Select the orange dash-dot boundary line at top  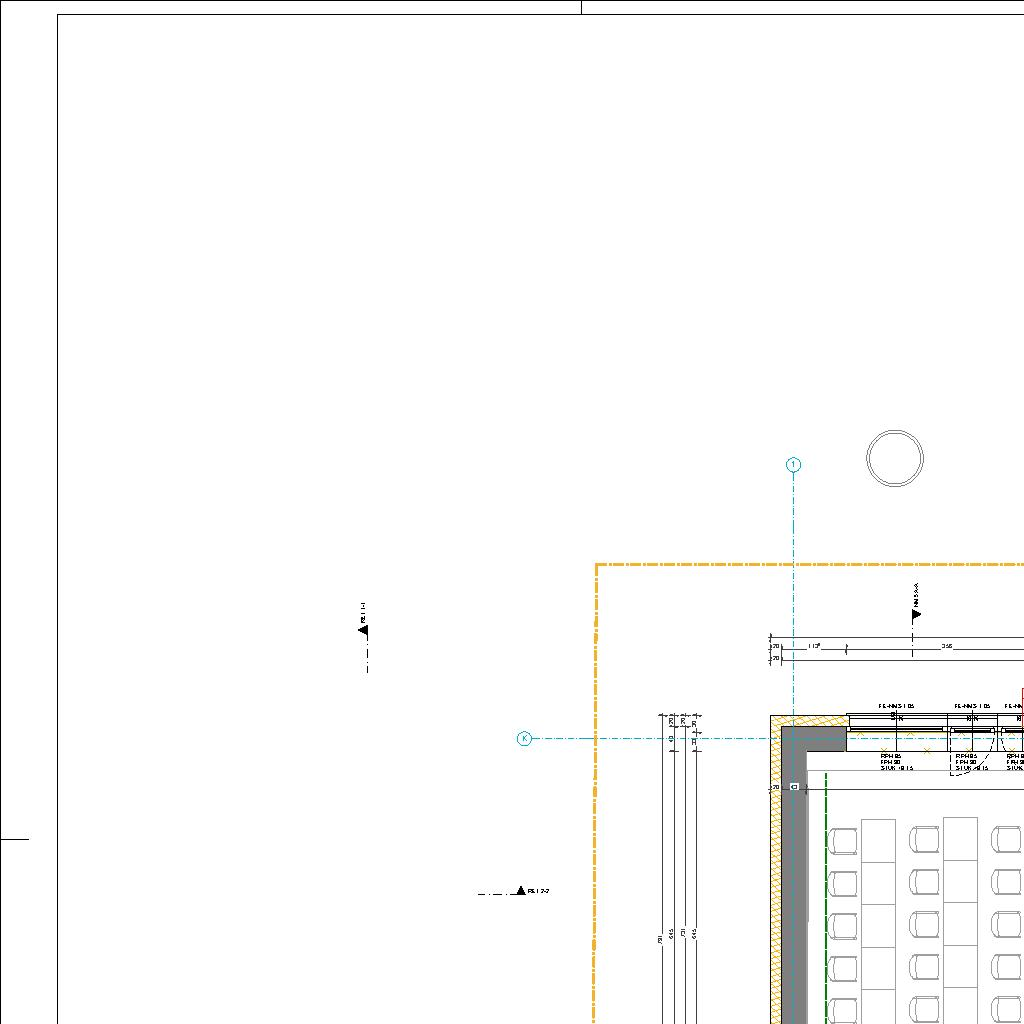800,565
